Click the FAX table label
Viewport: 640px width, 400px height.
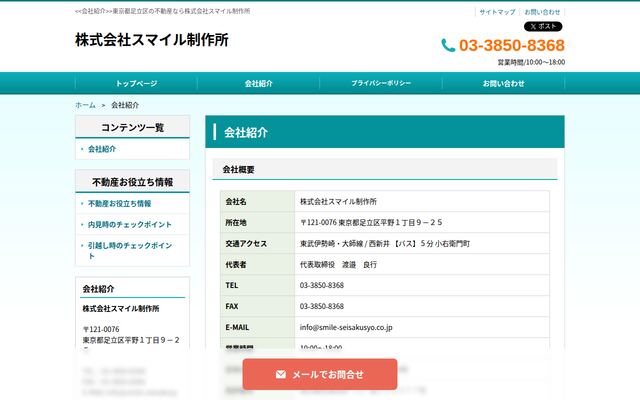point(231,306)
